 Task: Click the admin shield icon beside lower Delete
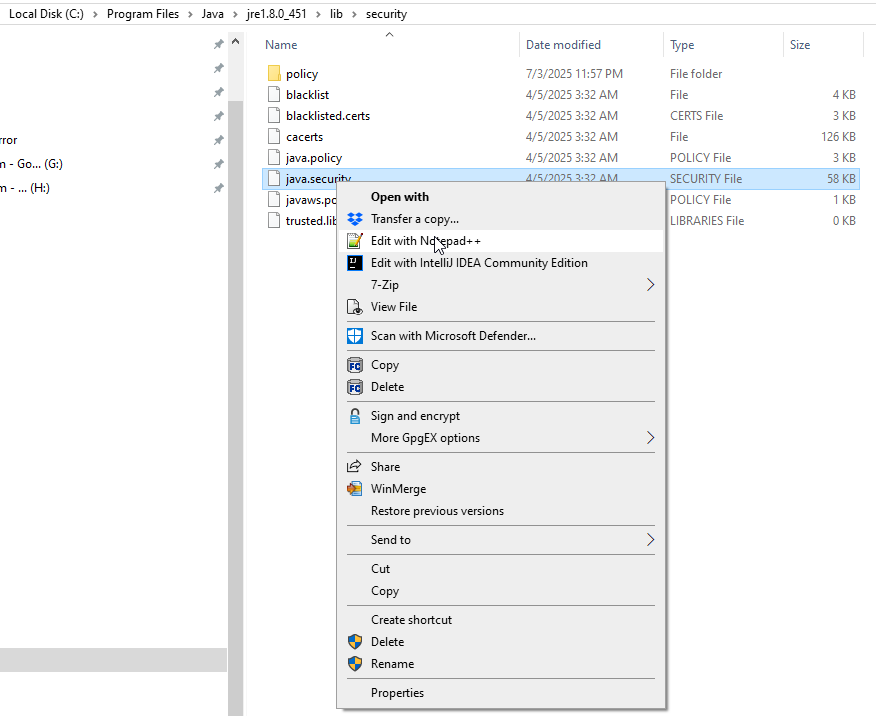coord(355,642)
